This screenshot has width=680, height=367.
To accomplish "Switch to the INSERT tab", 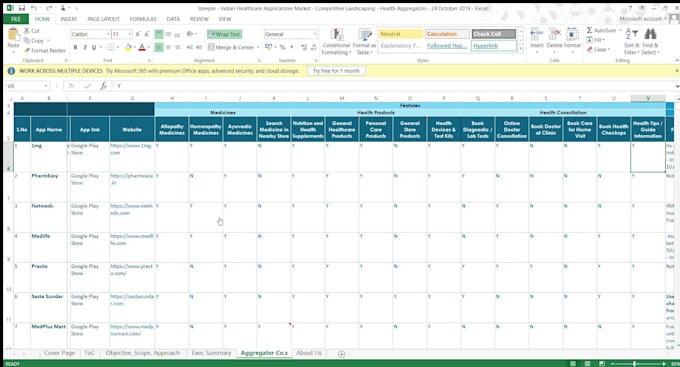I will (x=69, y=19).
